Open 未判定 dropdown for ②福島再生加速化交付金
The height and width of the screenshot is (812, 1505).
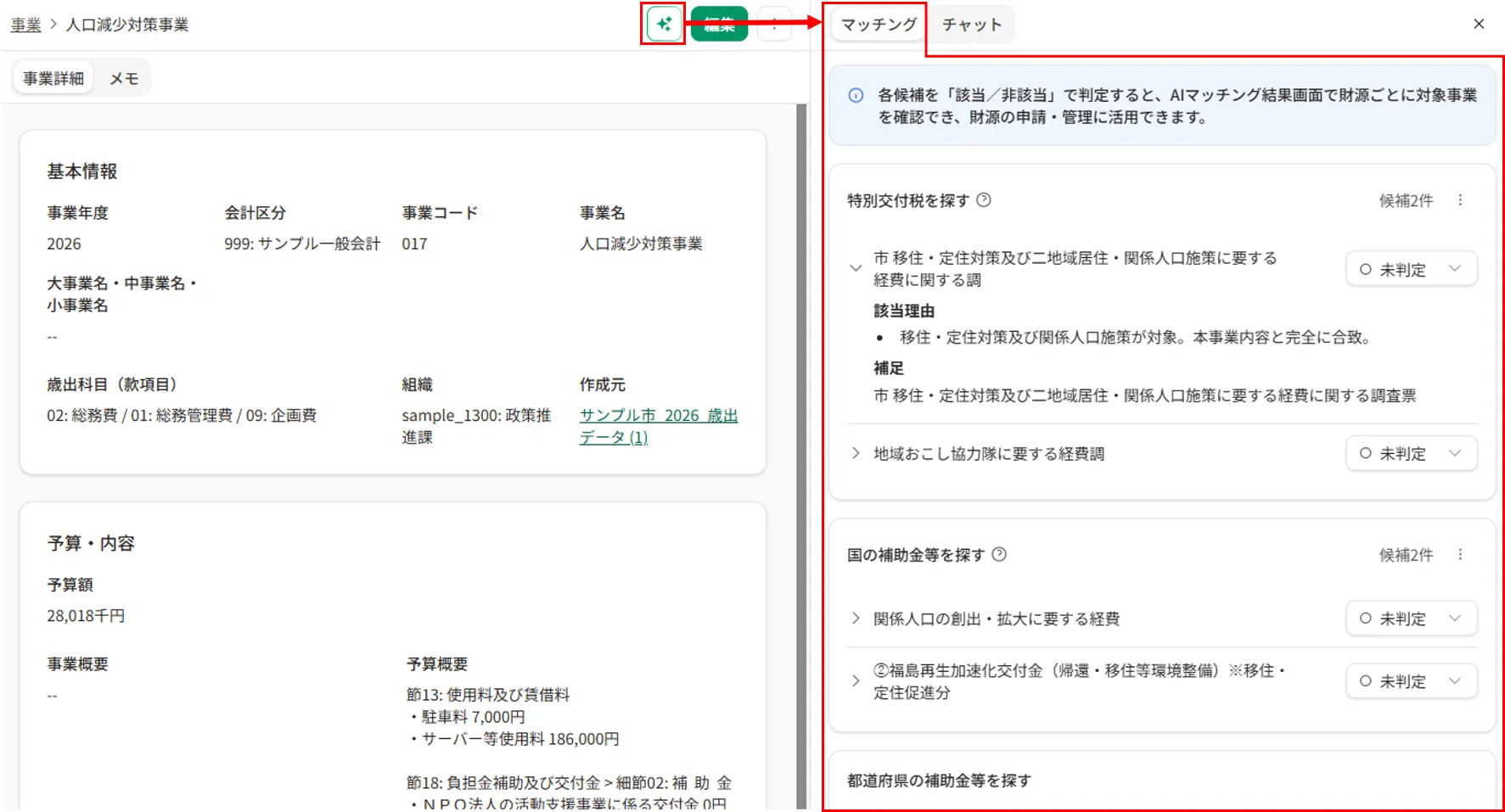click(1411, 681)
